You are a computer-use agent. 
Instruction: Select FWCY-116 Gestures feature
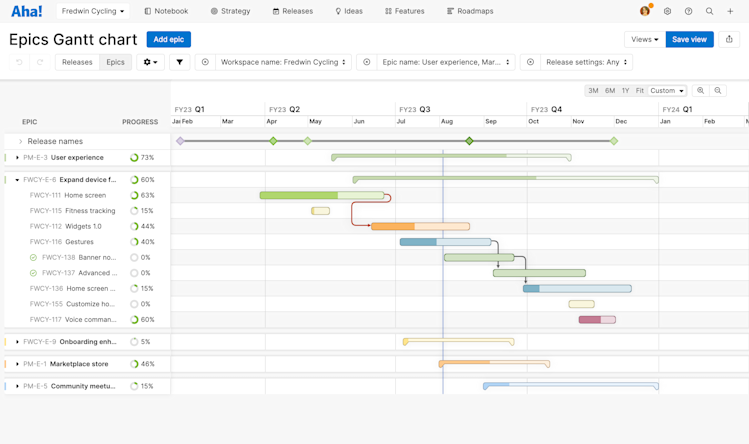tap(62, 242)
